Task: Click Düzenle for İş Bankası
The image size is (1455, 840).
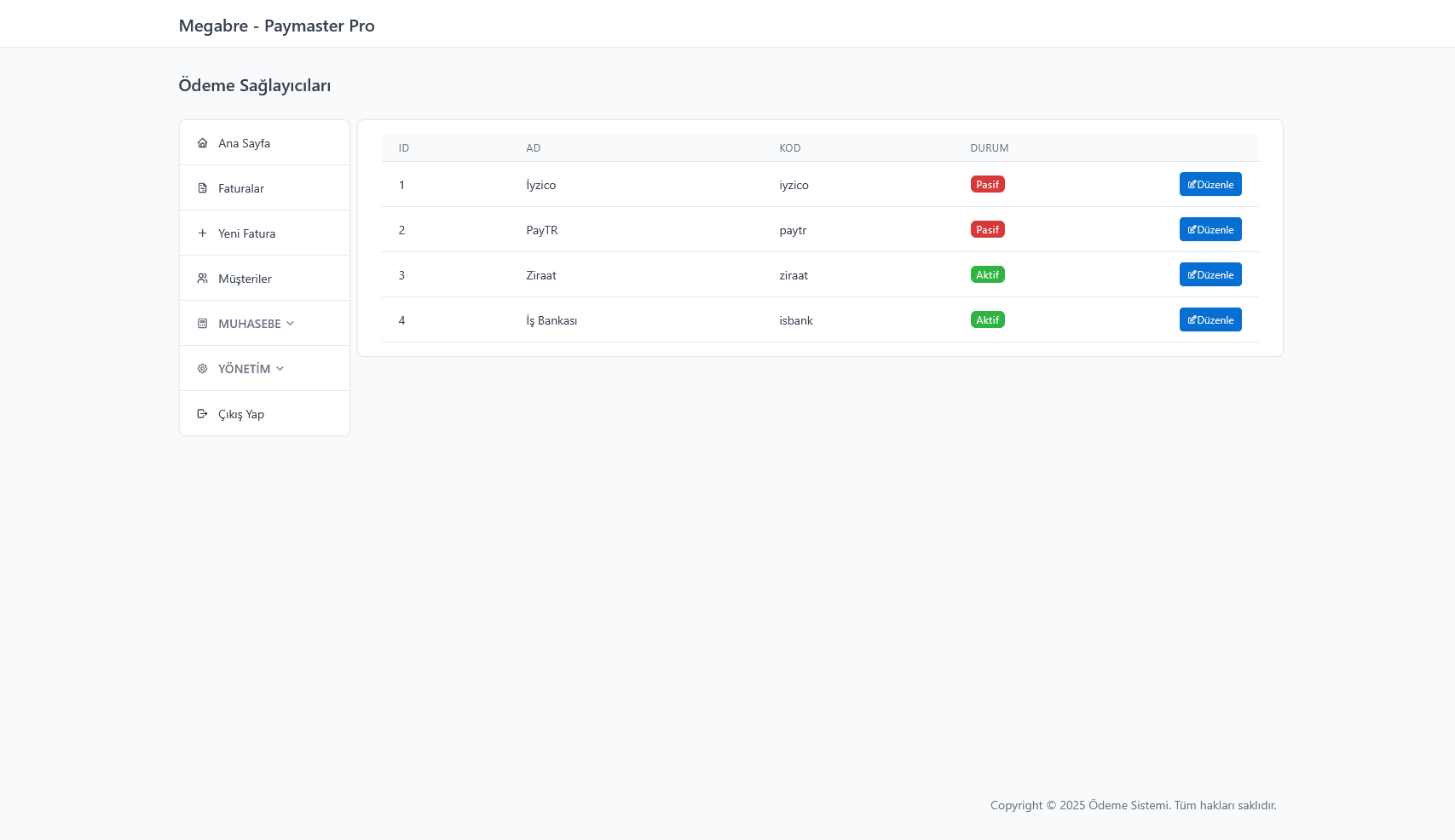Action: pos(1210,320)
